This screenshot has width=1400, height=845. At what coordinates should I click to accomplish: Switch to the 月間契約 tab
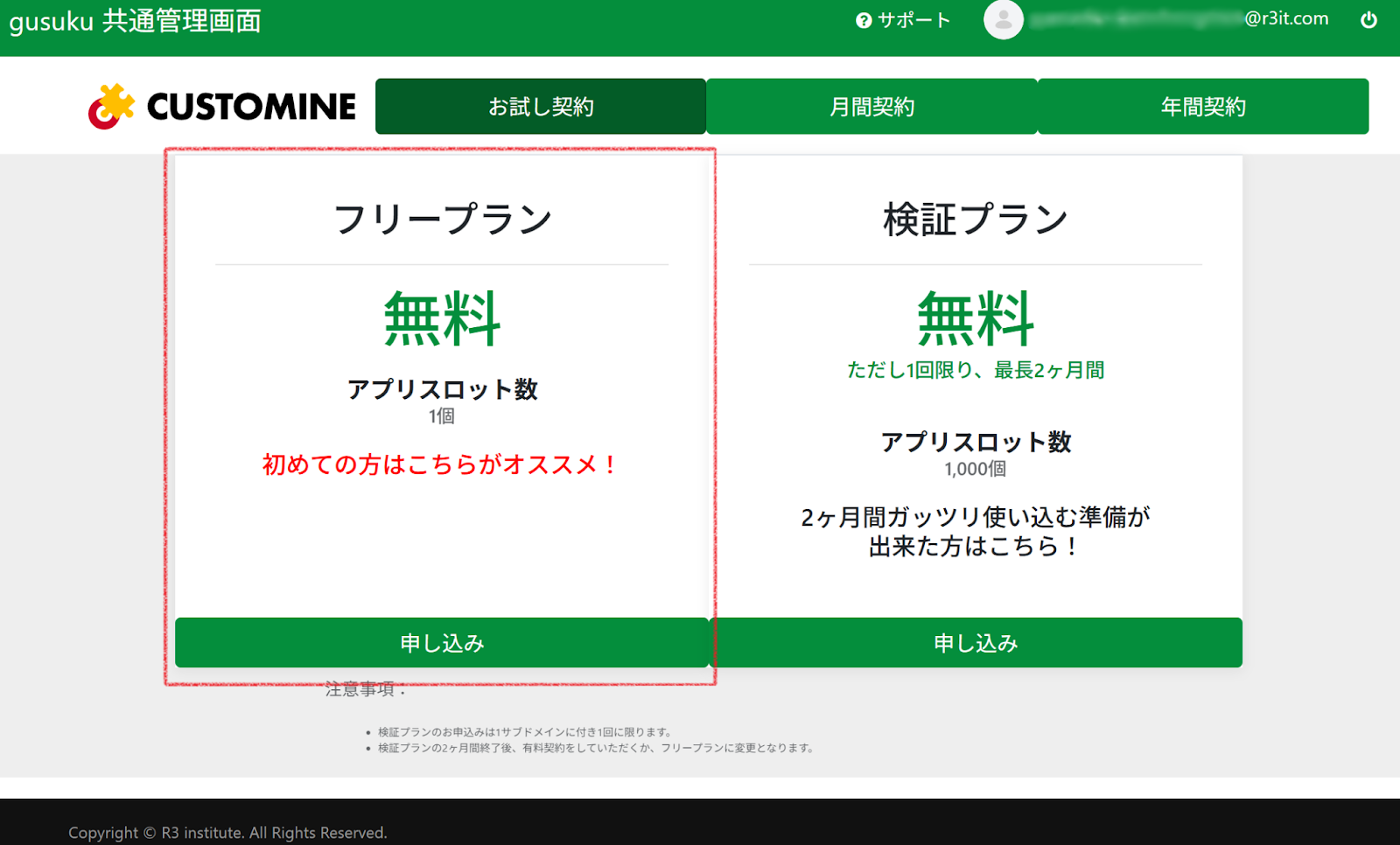coord(871,107)
